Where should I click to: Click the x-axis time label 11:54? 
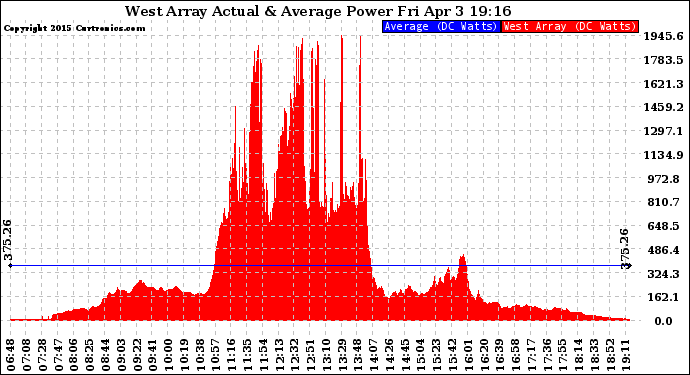coord(263,355)
